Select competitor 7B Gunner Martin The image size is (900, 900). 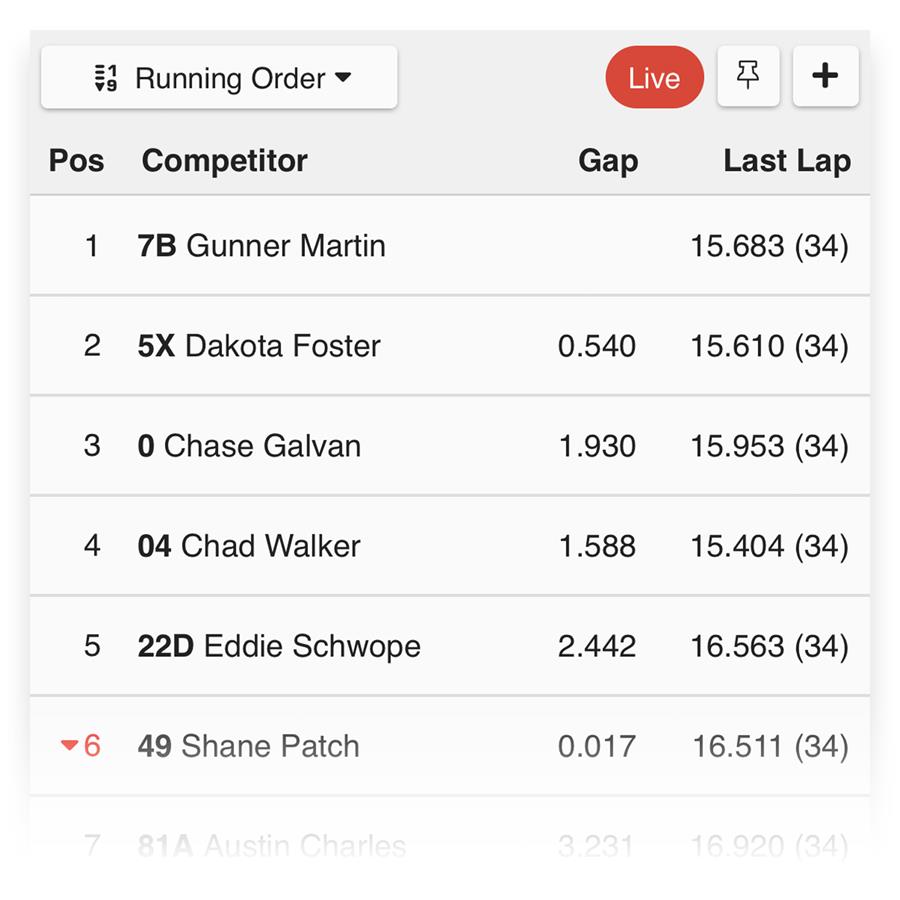(450, 246)
